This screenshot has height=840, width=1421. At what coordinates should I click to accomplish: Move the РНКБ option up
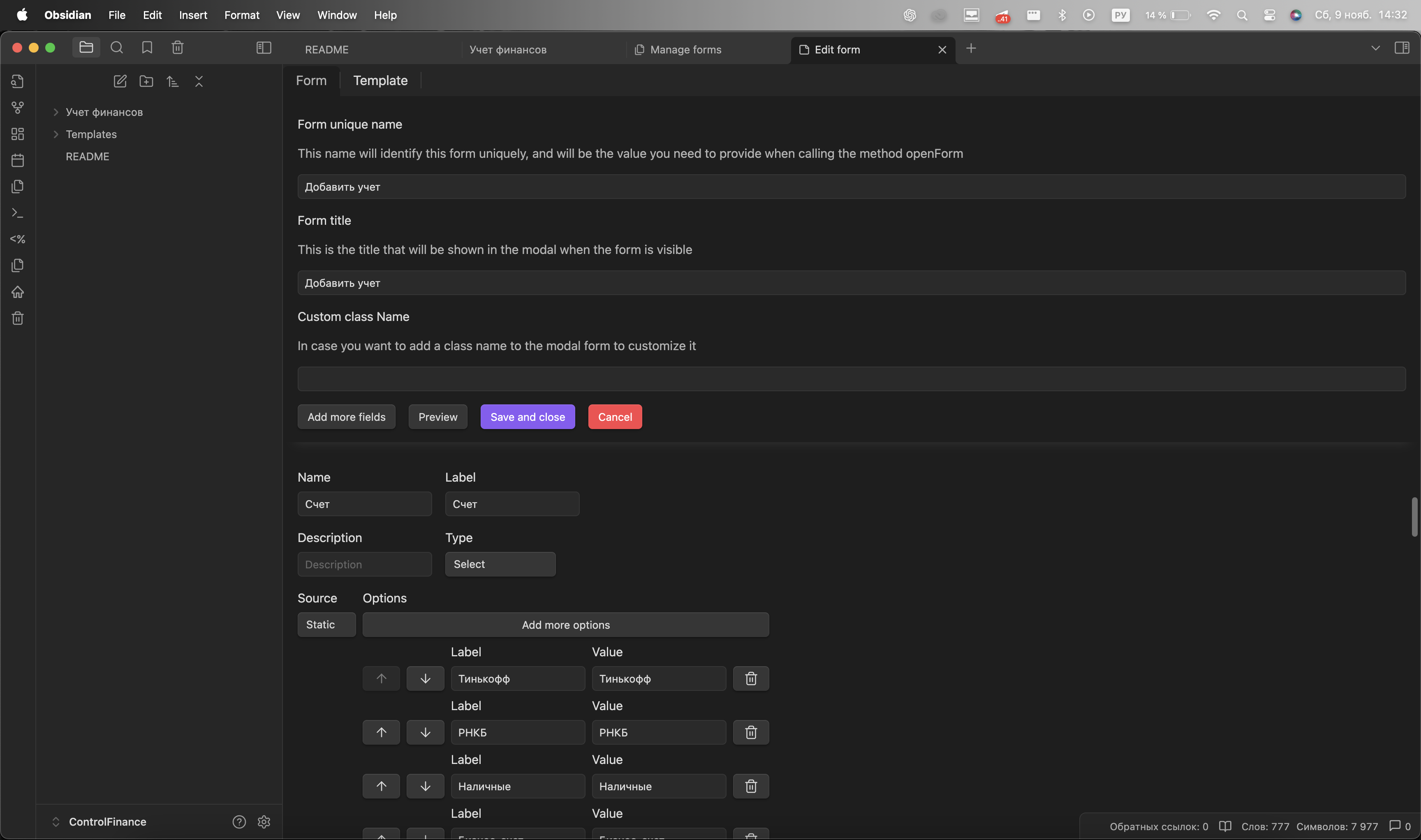coord(381,732)
